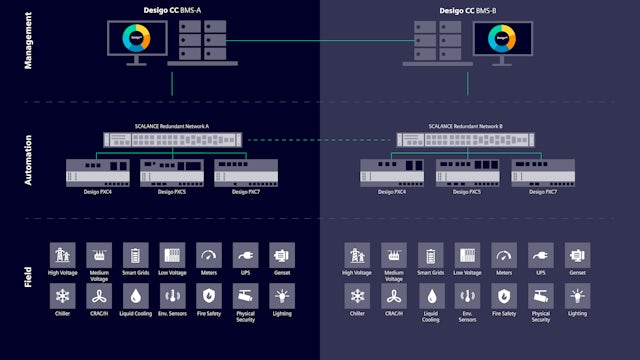This screenshot has width=640, height=360.
Task: Click the SCALANCE Redundant Network B switch
Action: [465, 140]
